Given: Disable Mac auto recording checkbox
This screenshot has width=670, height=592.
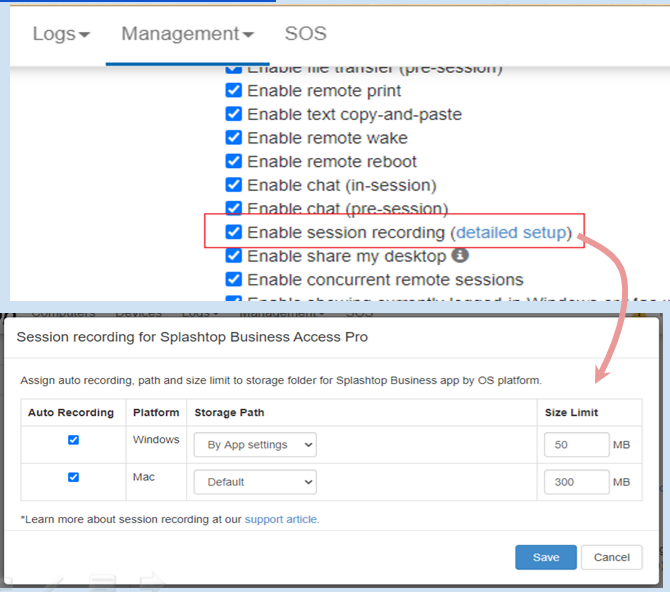Looking at the screenshot, I should (73, 478).
